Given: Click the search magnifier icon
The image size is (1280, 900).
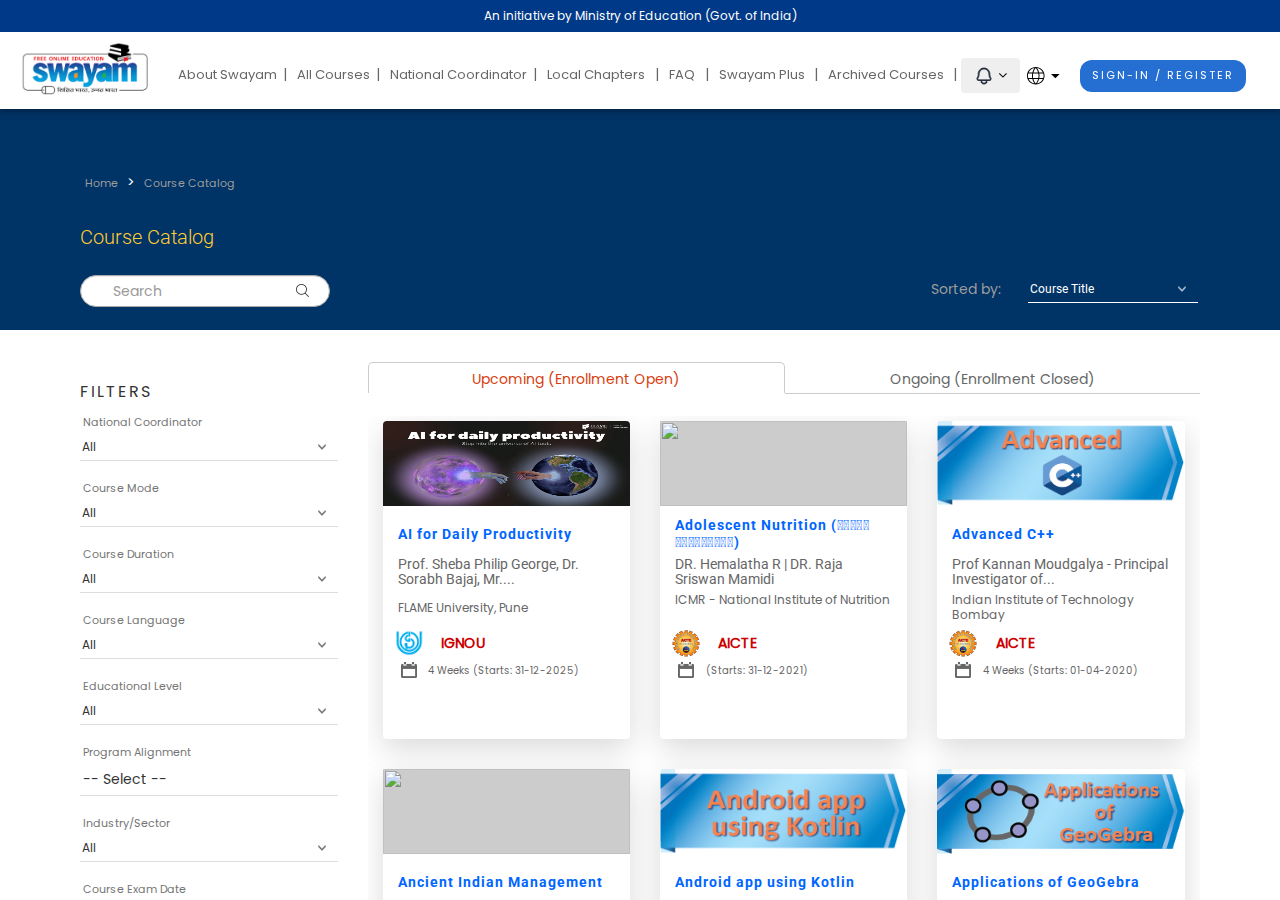Looking at the screenshot, I should click(x=302, y=291).
